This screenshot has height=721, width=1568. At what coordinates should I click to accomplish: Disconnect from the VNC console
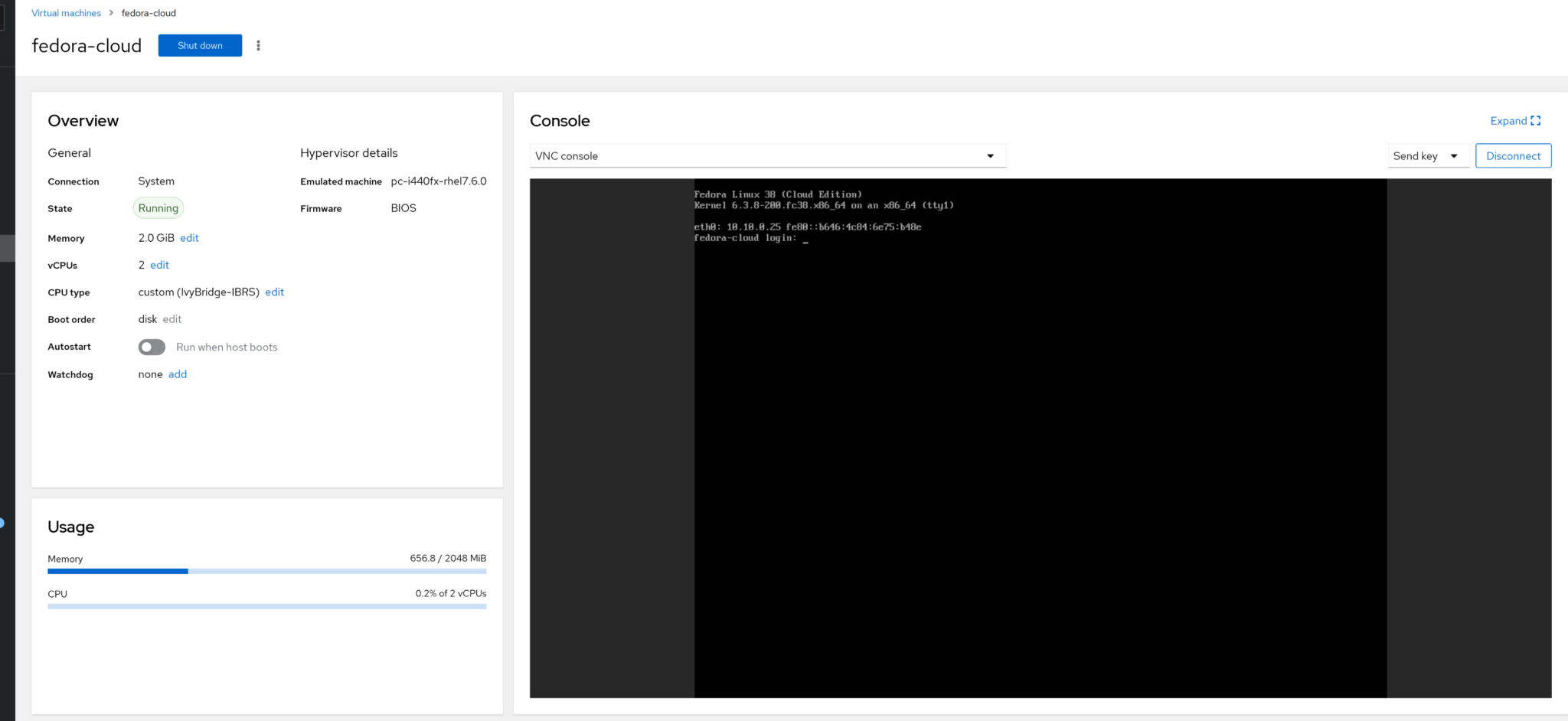[x=1512, y=155]
